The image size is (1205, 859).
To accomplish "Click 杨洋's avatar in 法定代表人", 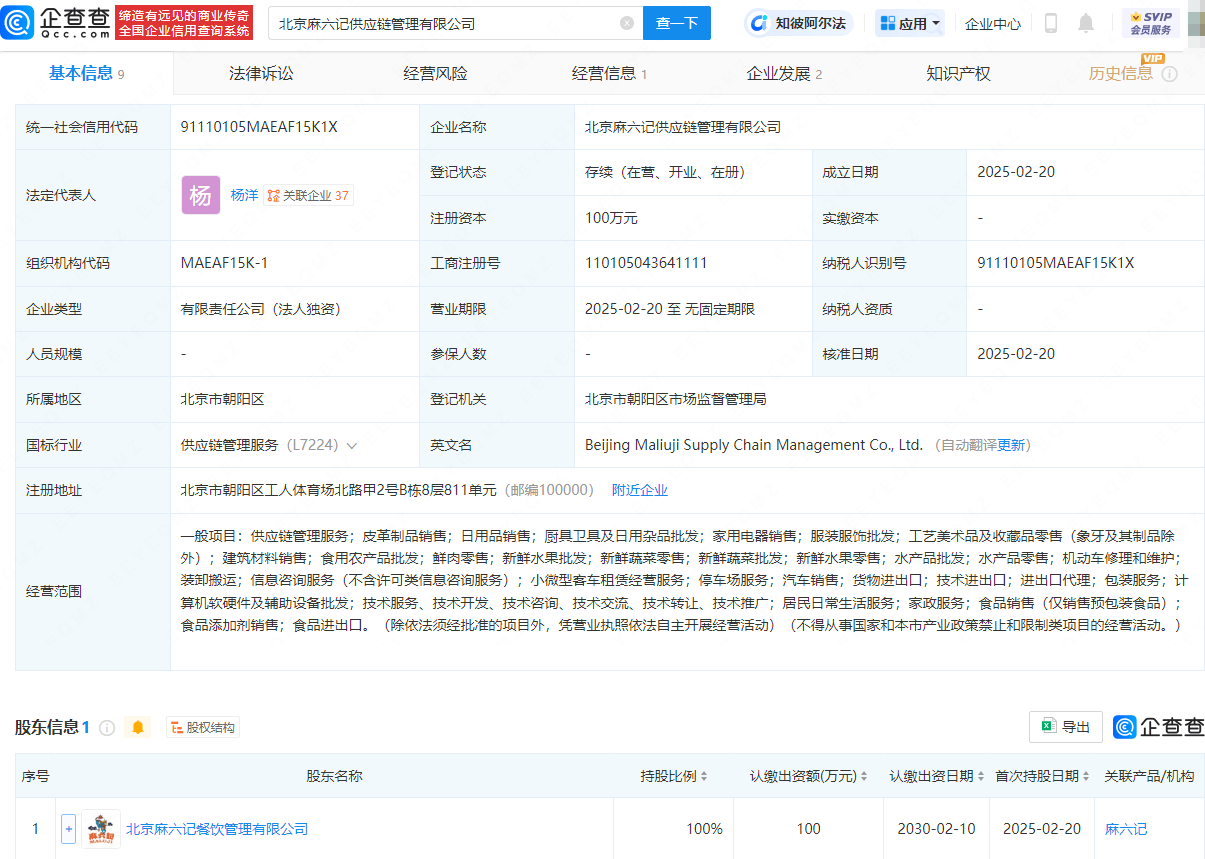I will [201, 195].
